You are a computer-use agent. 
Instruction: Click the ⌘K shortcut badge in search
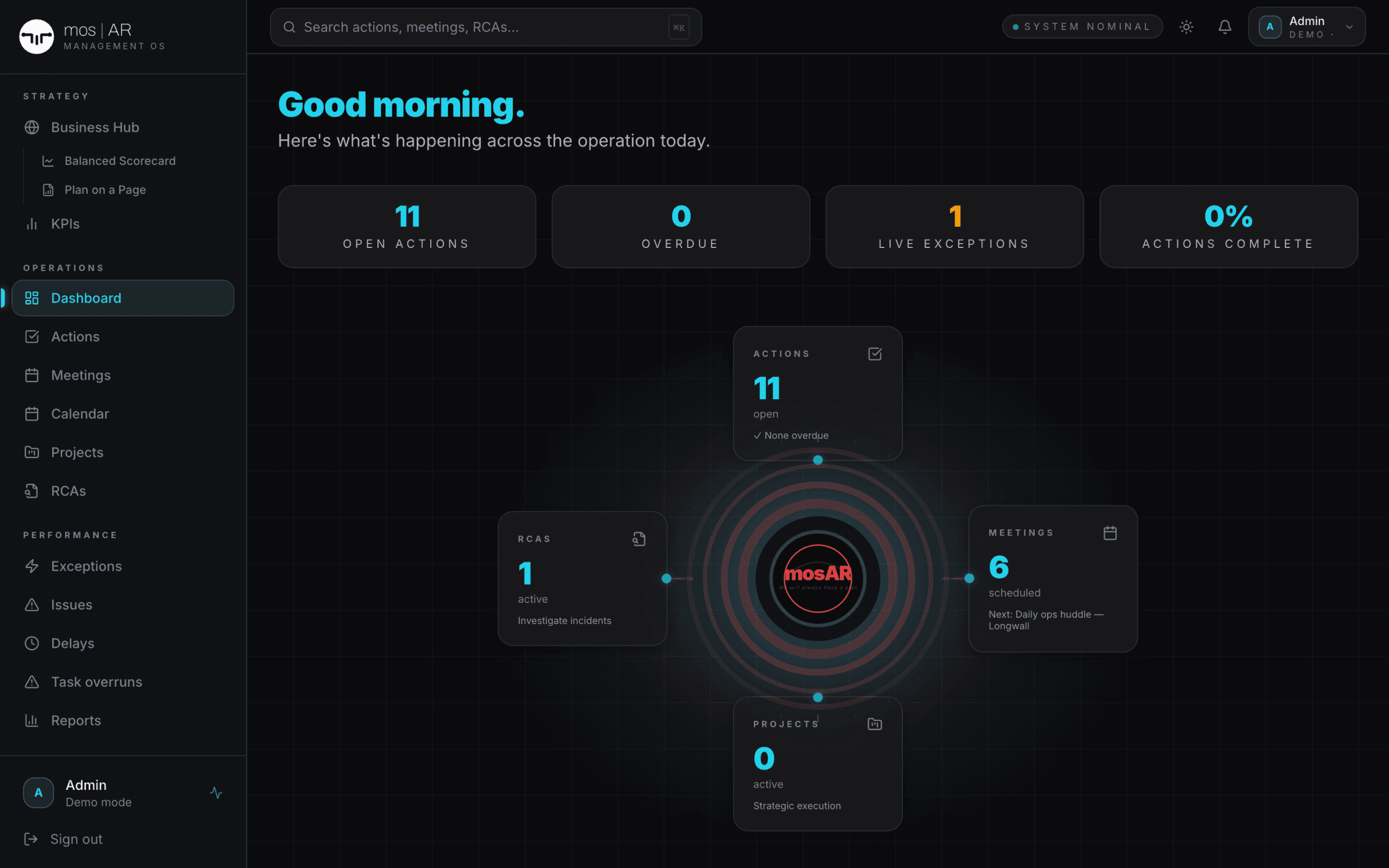pos(679,28)
